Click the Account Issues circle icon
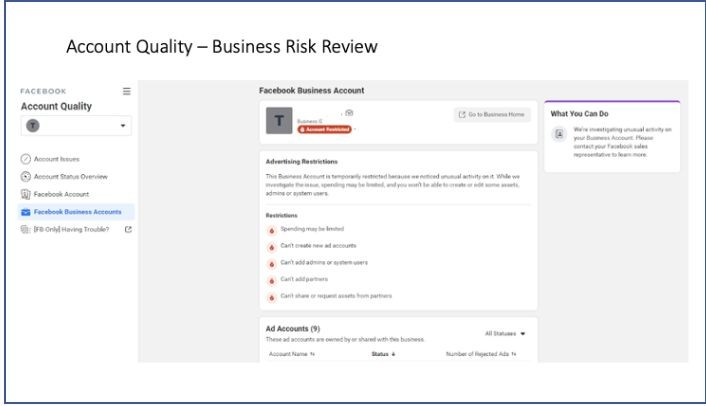 point(26,159)
